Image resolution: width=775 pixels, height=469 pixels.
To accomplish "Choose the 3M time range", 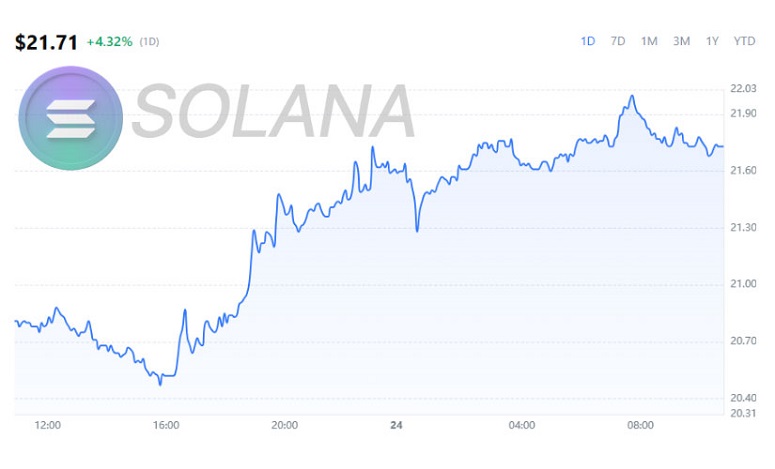I will [681, 41].
